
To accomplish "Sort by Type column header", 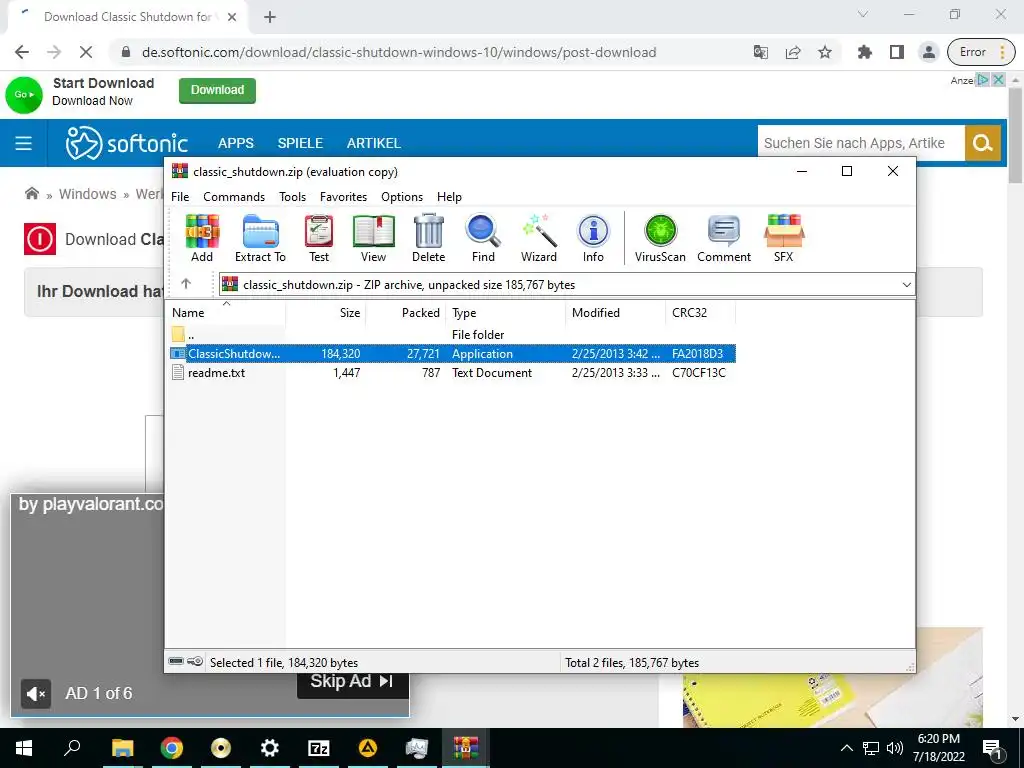I will [x=505, y=313].
